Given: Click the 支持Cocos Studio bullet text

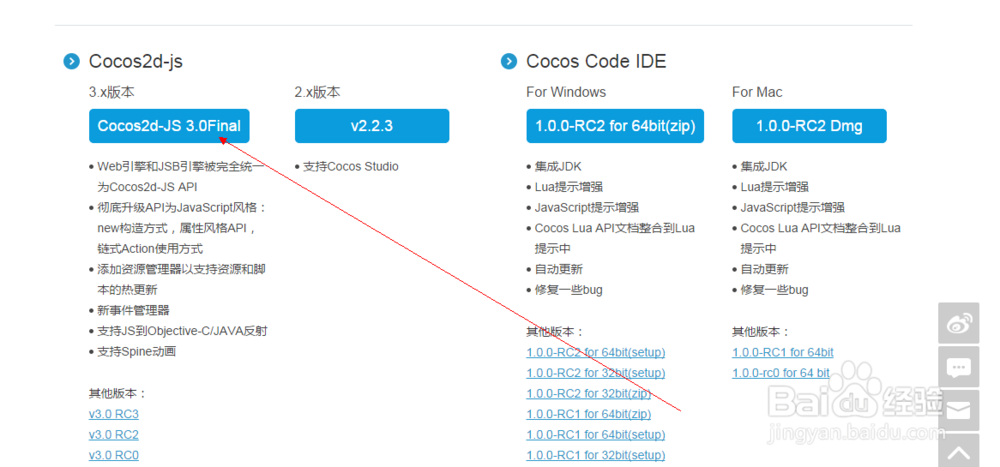Looking at the screenshot, I should pos(351,167).
